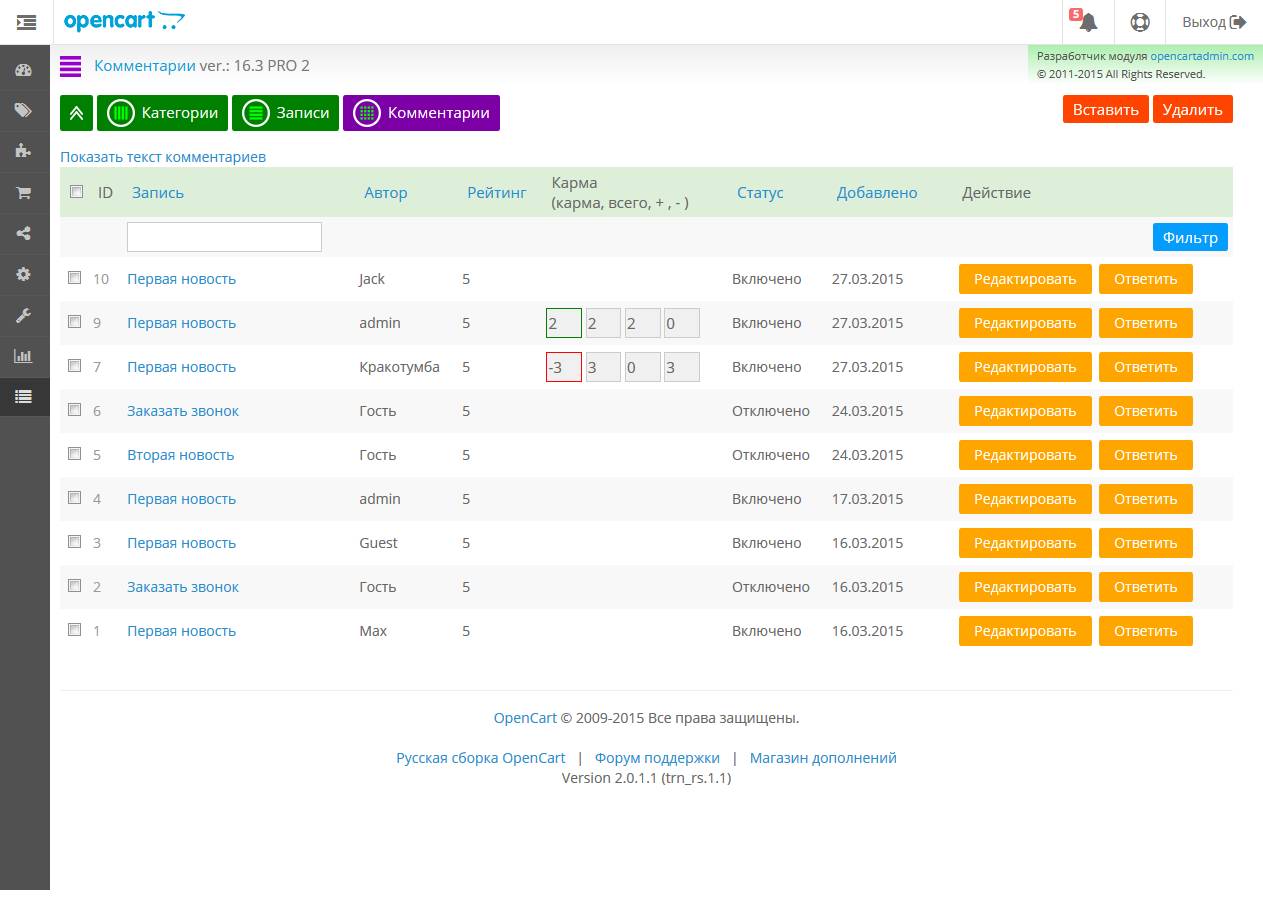Toggle the sidebar menu expander at top left
The image size is (1263, 905).
tap(26, 22)
